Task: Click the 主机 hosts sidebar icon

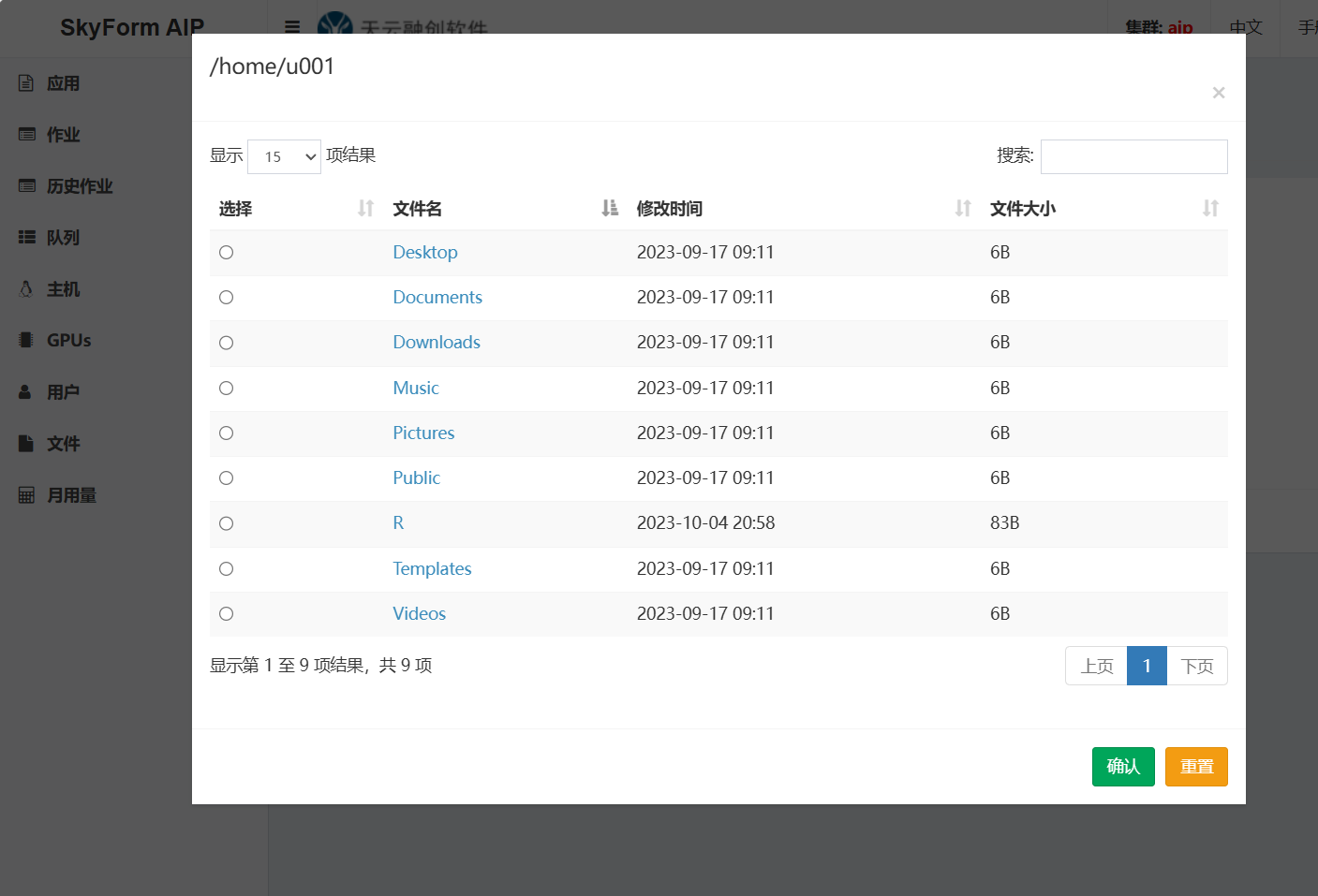Action: (x=26, y=289)
